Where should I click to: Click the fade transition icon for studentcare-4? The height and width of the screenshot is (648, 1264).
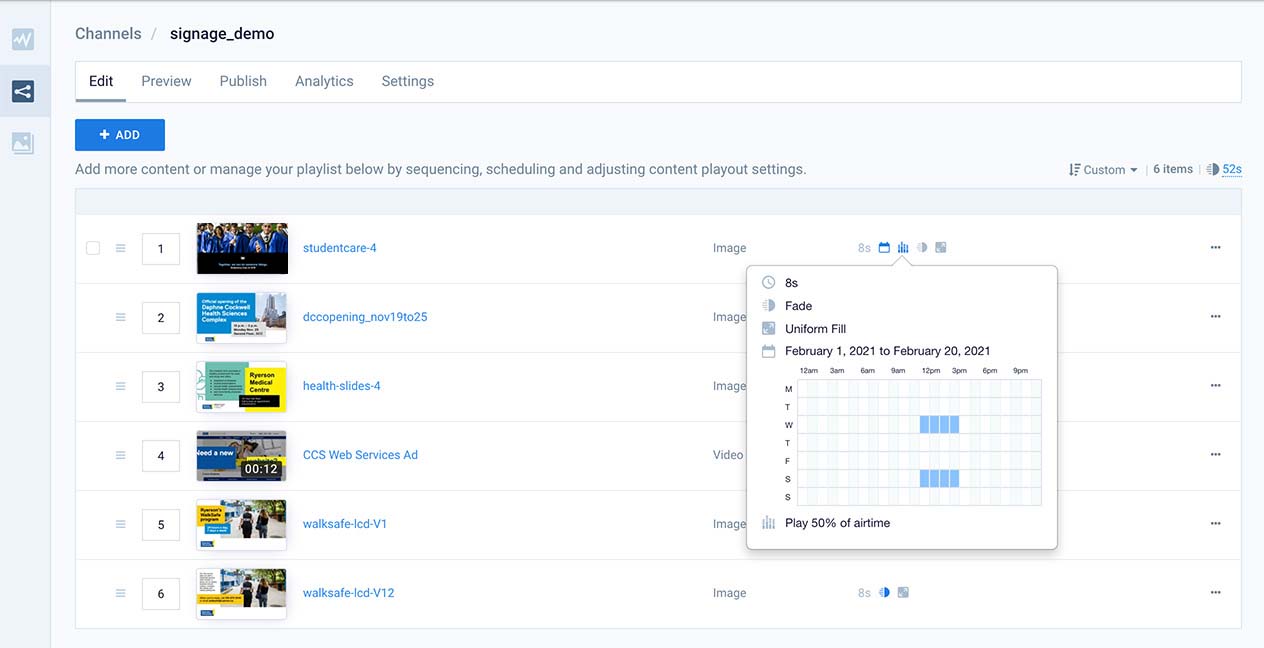pos(922,248)
